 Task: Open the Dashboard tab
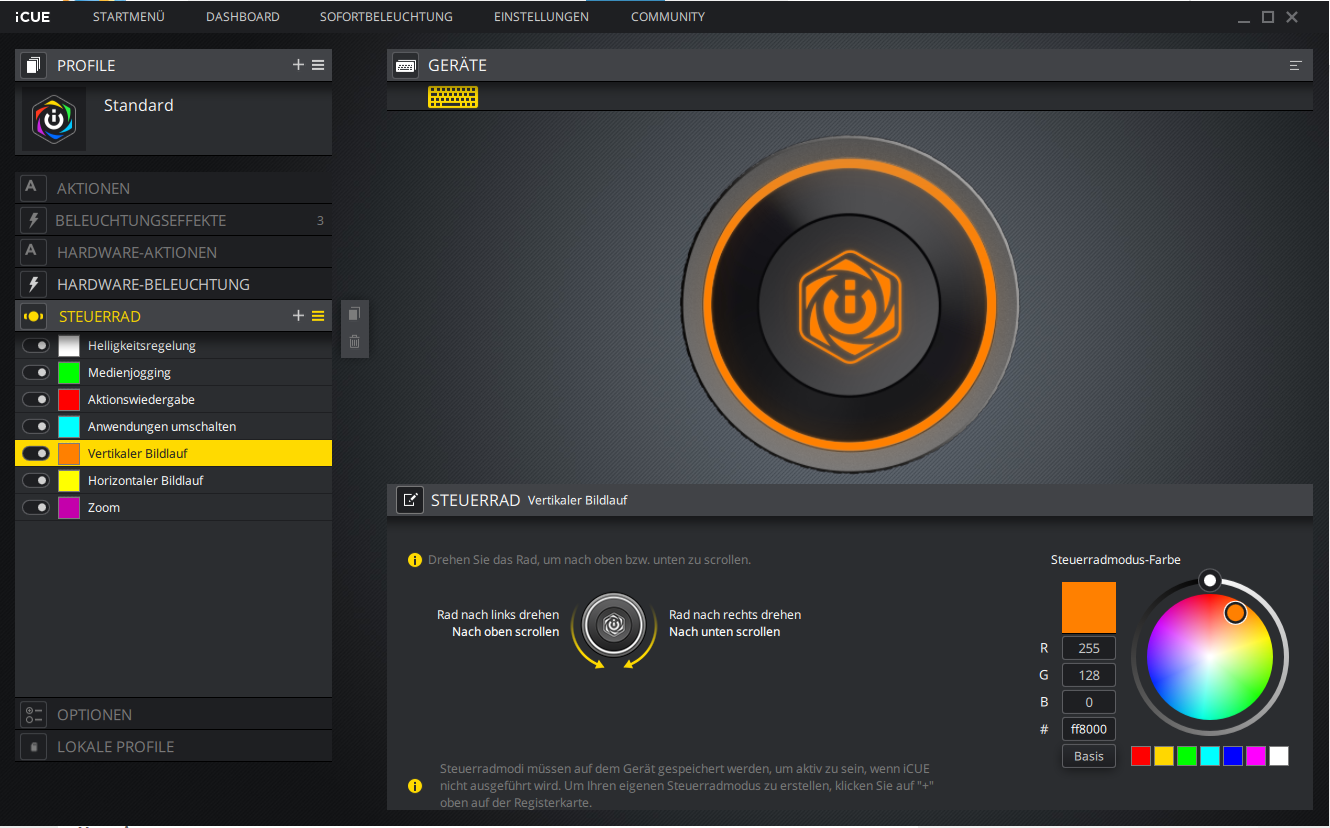[x=243, y=17]
